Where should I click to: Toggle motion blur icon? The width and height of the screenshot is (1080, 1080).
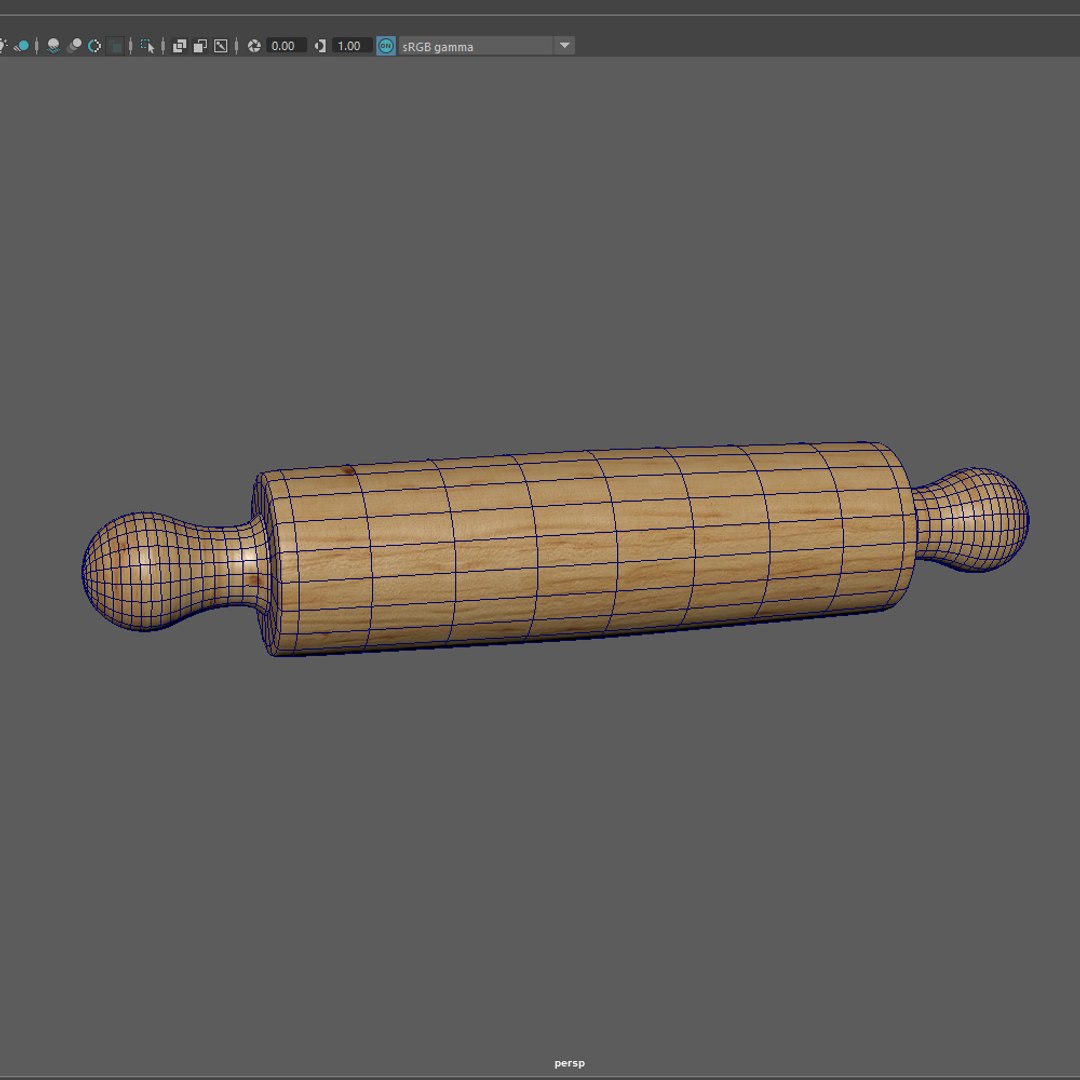(x=74, y=46)
